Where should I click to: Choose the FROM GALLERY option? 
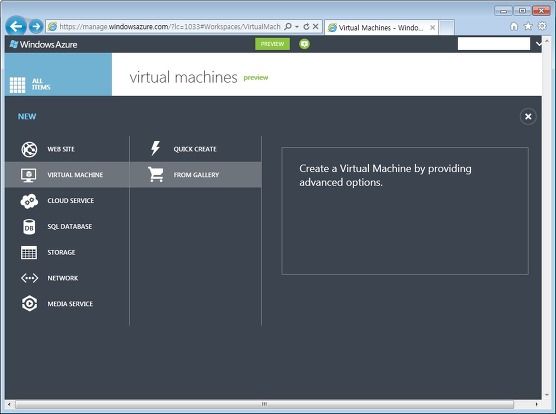click(196, 175)
